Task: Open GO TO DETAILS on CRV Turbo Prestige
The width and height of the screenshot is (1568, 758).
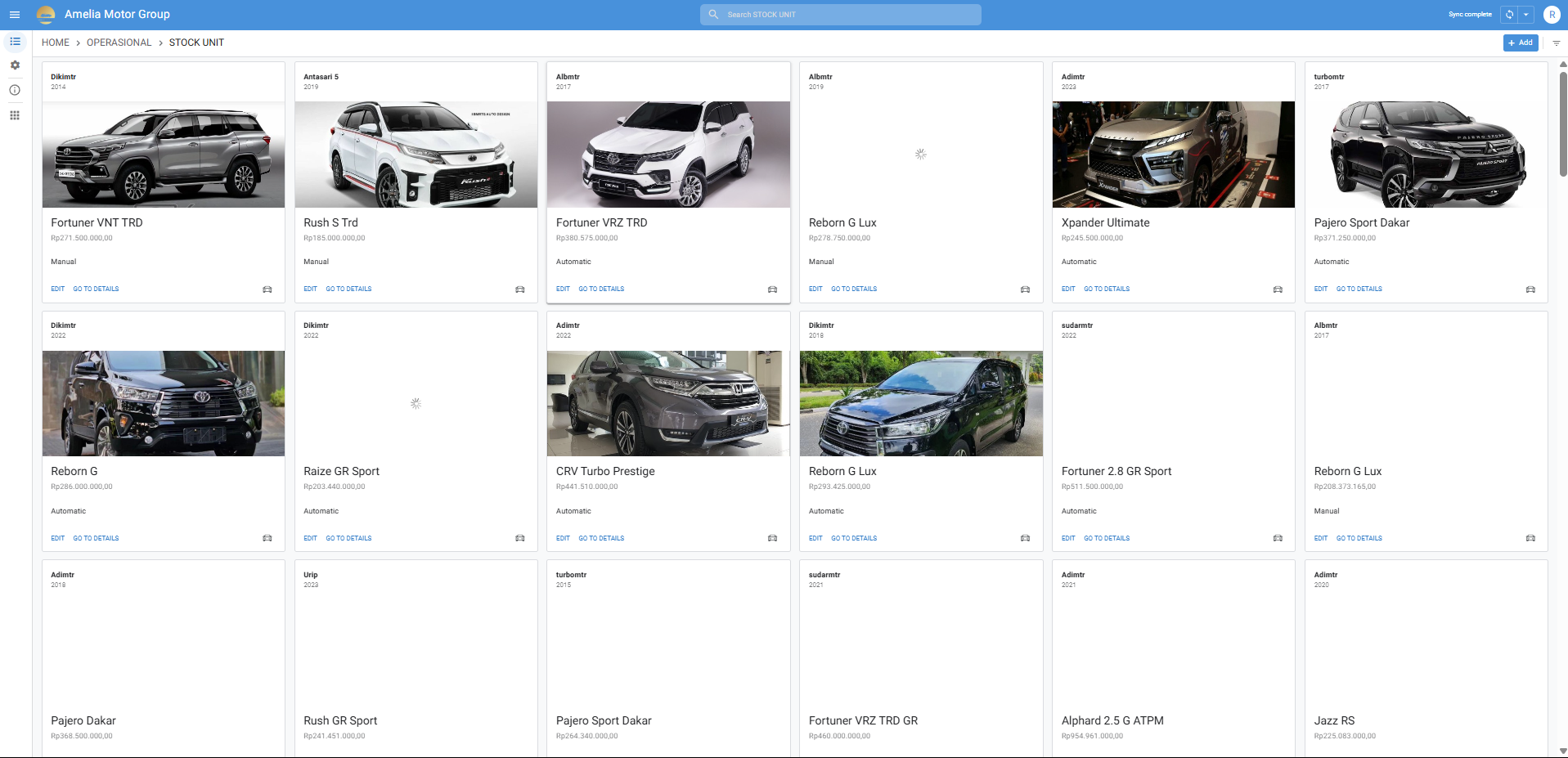Action: [x=601, y=538]
